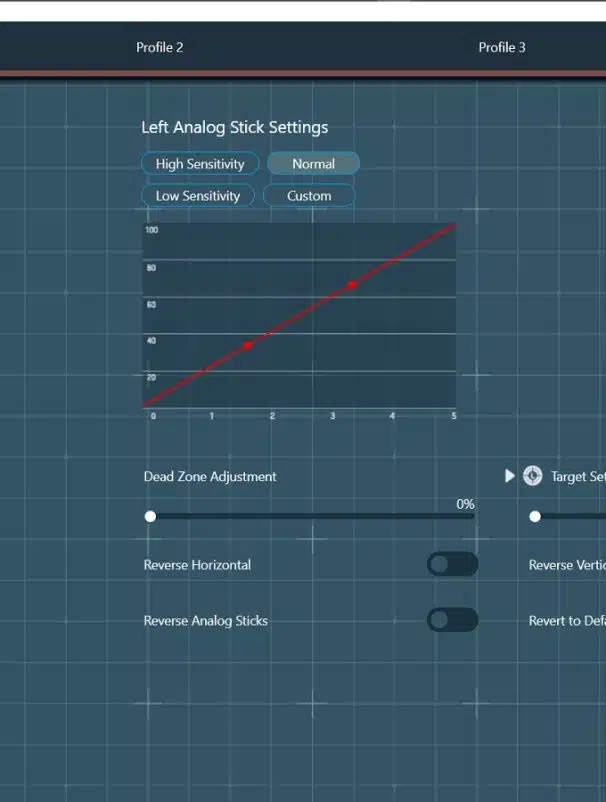The height and width of the screenshot is (802, 606).
Task: Choose the High Sensitivity preset
Action: pyautogui.click(x=200, y=164)
